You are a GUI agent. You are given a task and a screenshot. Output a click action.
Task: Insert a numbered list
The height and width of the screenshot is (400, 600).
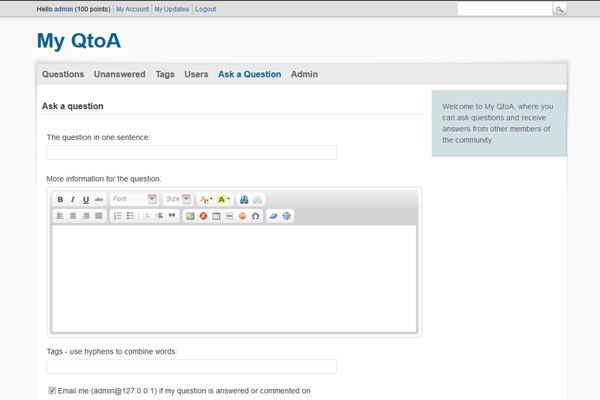(x=117, y=216)
